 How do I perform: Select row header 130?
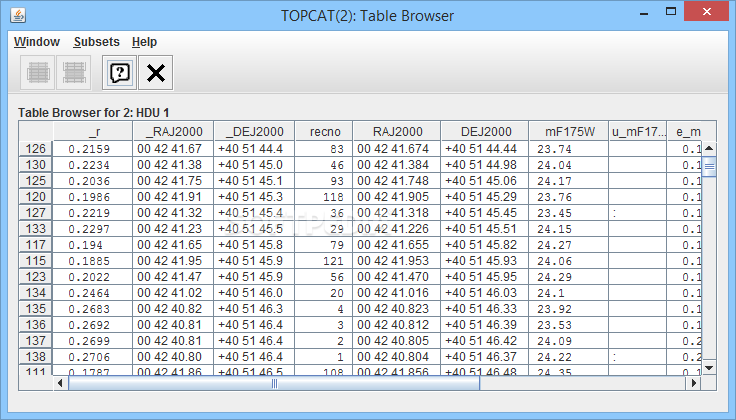coord(36,165)
